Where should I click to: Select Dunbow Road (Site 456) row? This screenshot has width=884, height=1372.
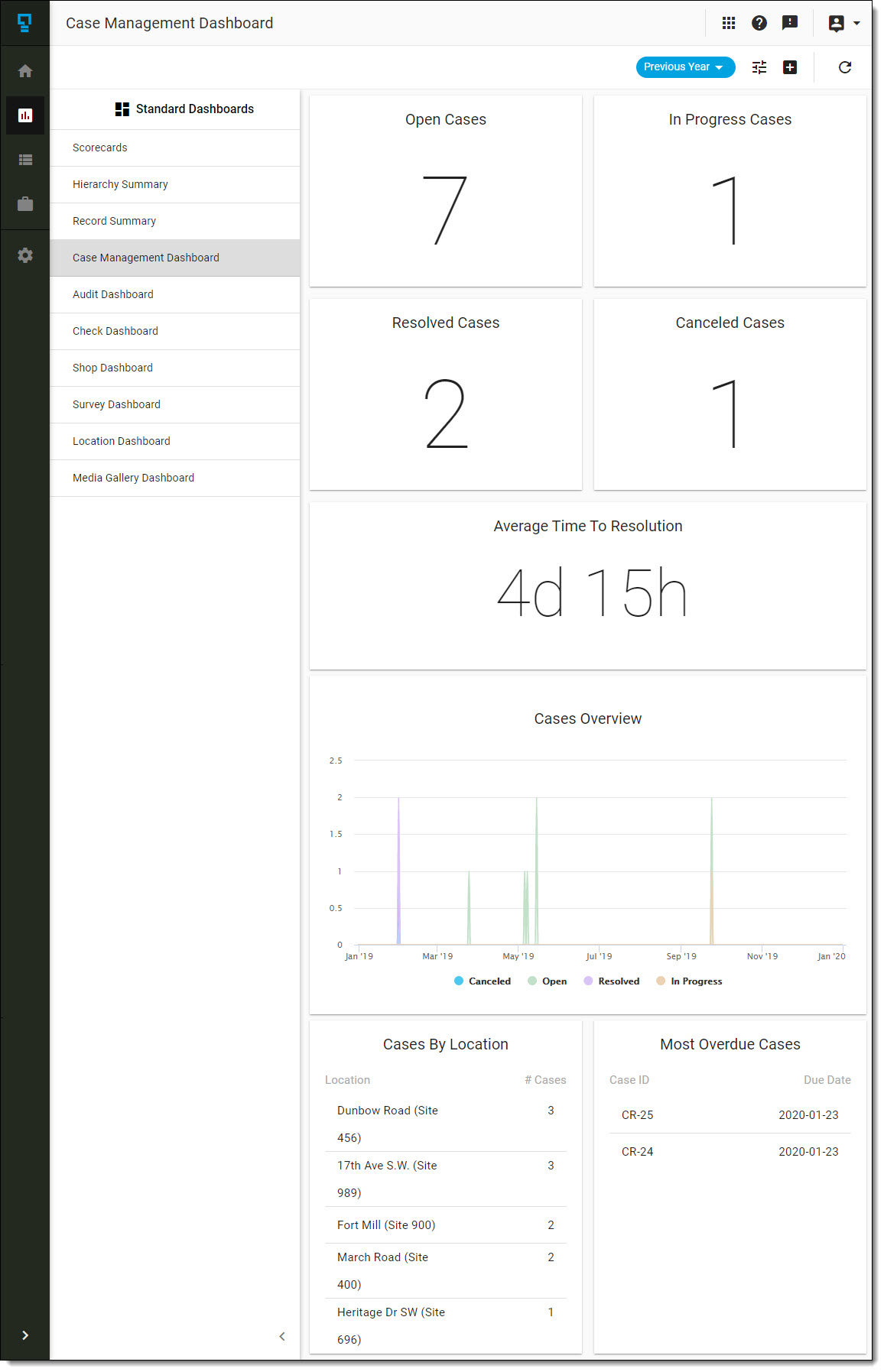coord(446,1124)
